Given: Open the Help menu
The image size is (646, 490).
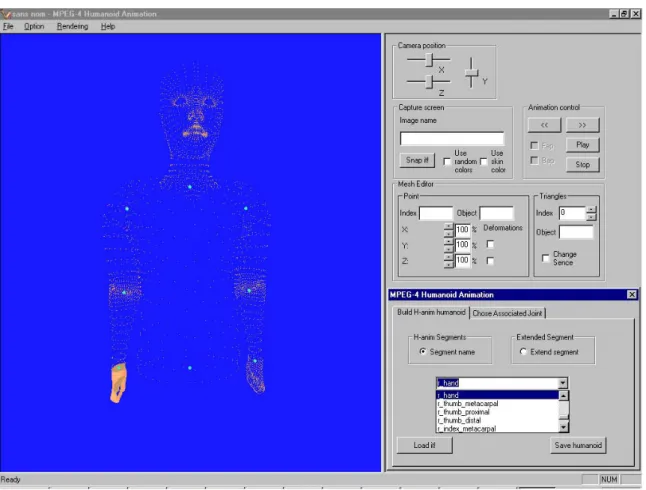Looking at the screenshot, I should pyautogui.click(x=108, y=26).
